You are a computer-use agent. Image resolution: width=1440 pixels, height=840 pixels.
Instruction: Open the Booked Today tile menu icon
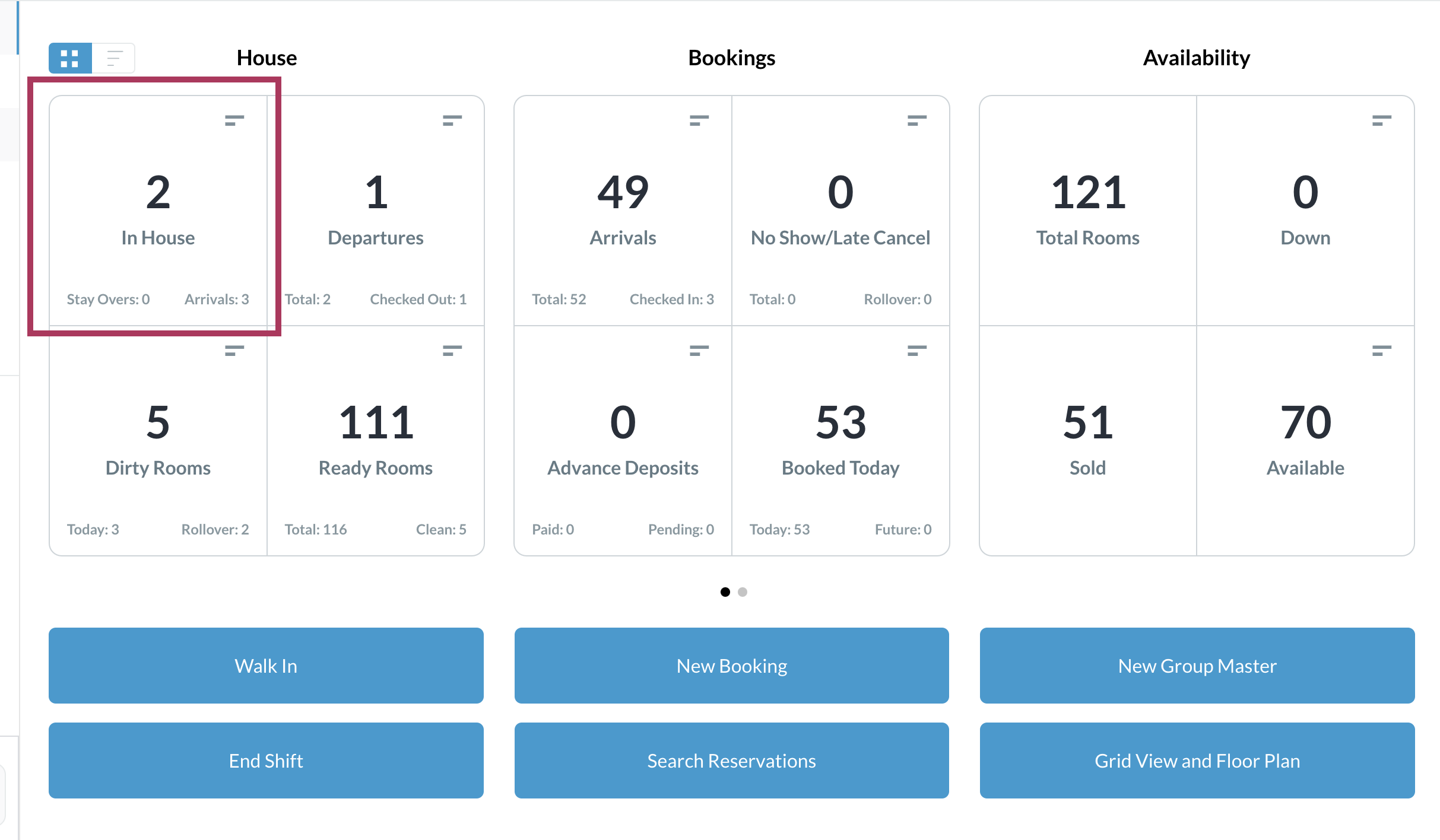916,351
